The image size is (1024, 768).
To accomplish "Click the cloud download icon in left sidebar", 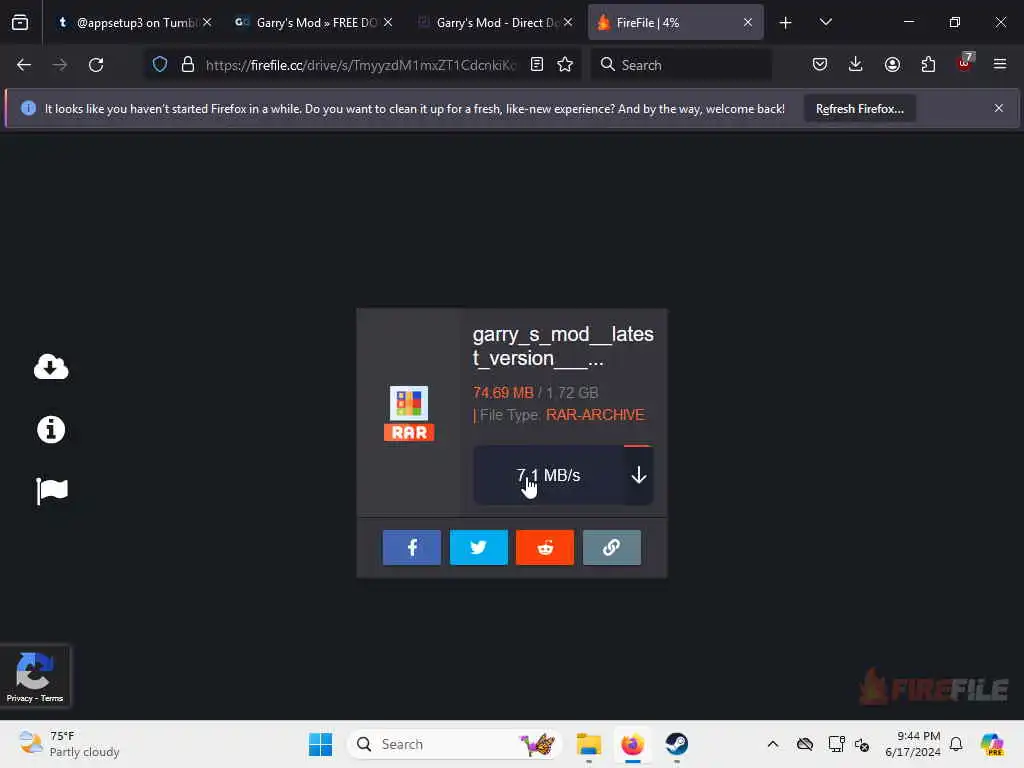I will [51, 367].
